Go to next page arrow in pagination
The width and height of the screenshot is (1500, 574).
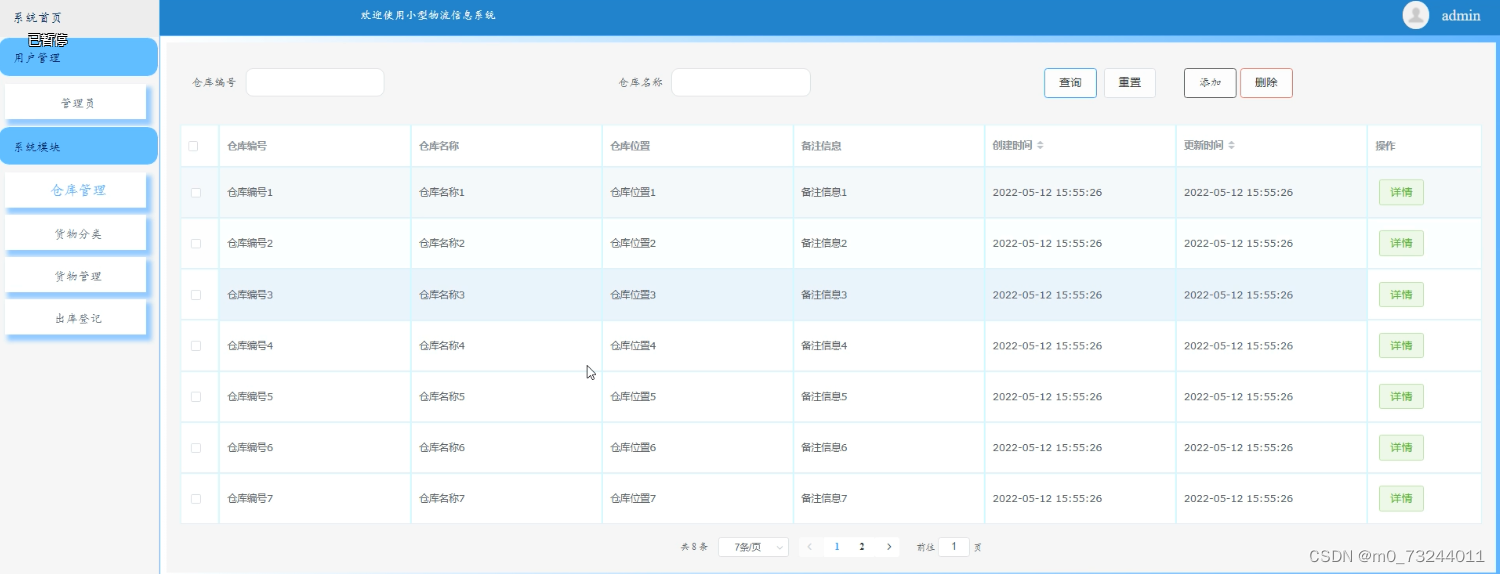(x=889, y=547)
